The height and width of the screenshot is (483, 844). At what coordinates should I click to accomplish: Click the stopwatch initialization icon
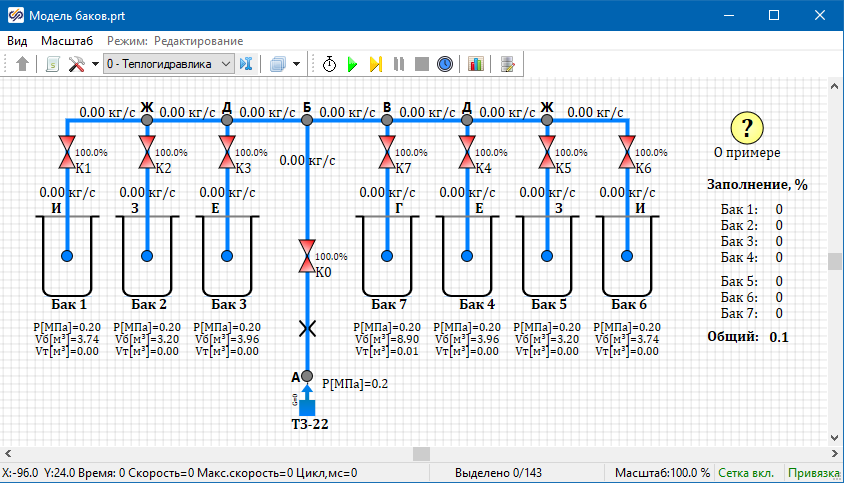(330, 64)
